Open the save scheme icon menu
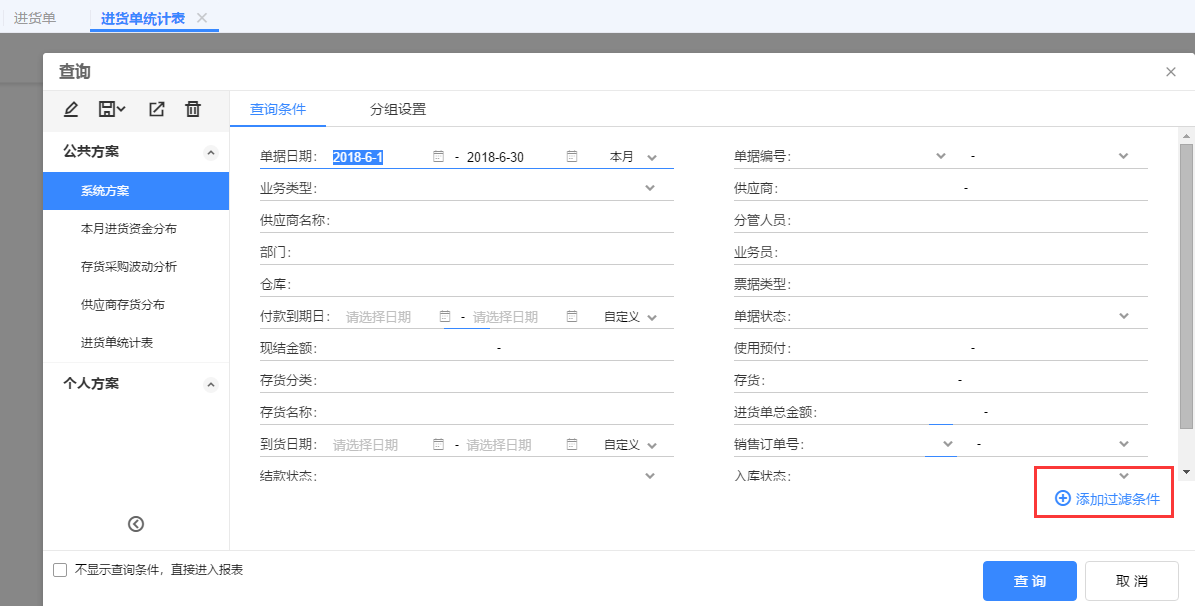The image size is (1195, 606). pyautogui.click(x=112, y=109)
